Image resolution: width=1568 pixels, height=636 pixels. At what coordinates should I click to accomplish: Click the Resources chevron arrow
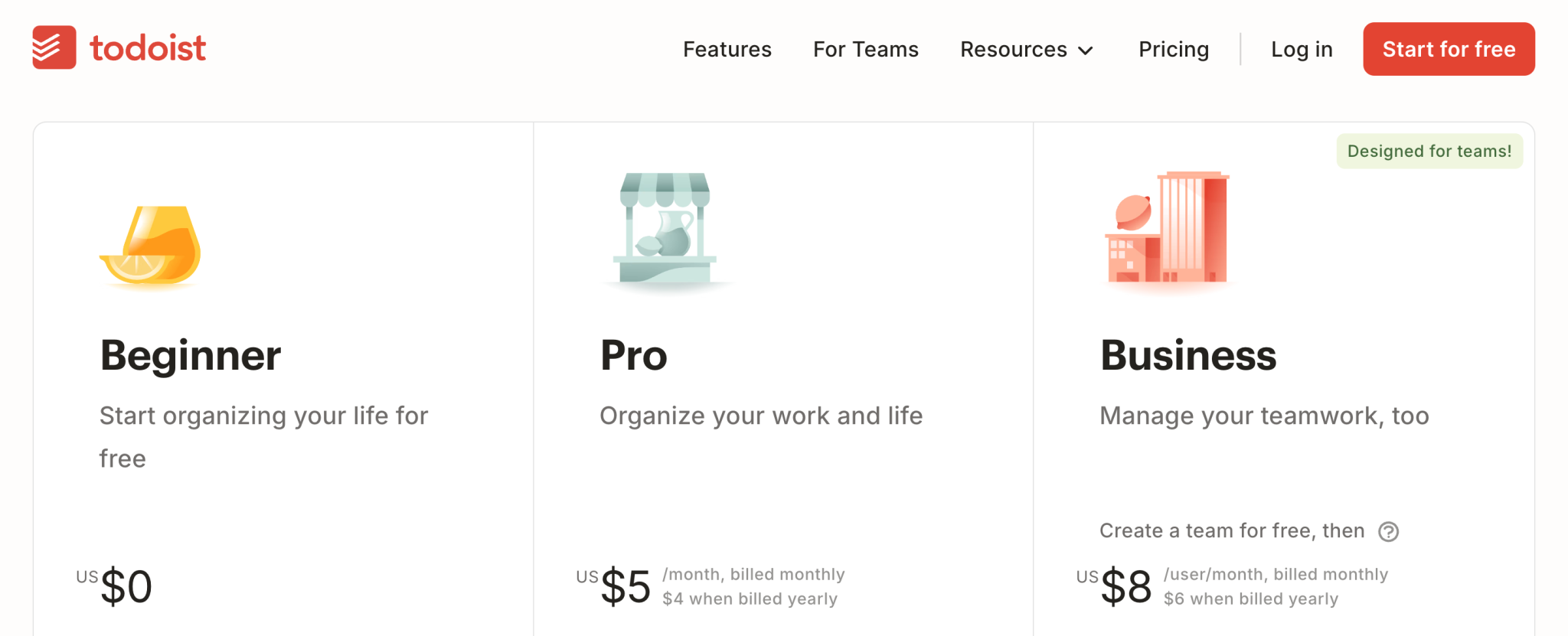click(1086, 51)
